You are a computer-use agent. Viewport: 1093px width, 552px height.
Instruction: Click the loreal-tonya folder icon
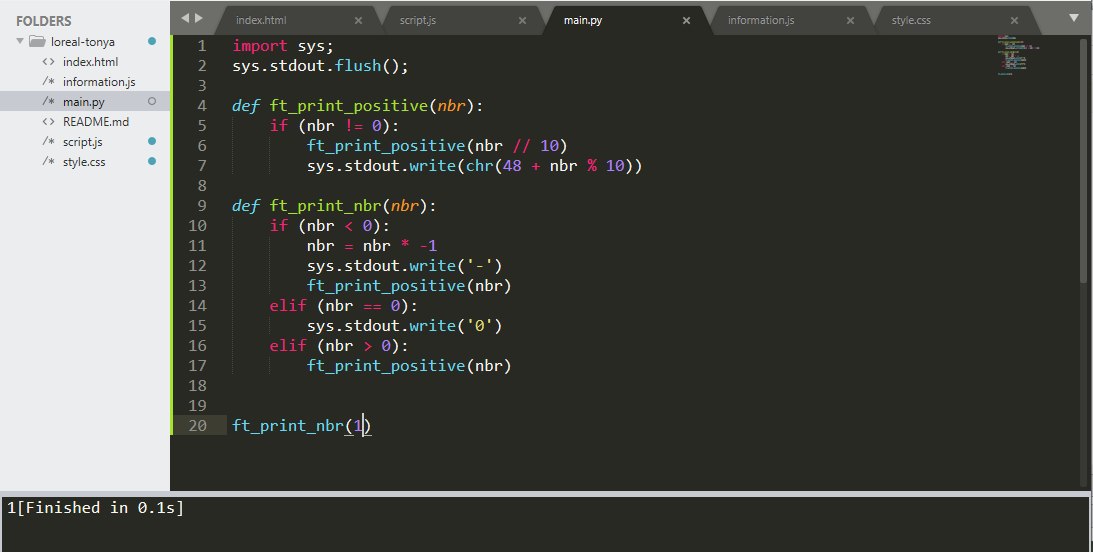coord(37,42)
